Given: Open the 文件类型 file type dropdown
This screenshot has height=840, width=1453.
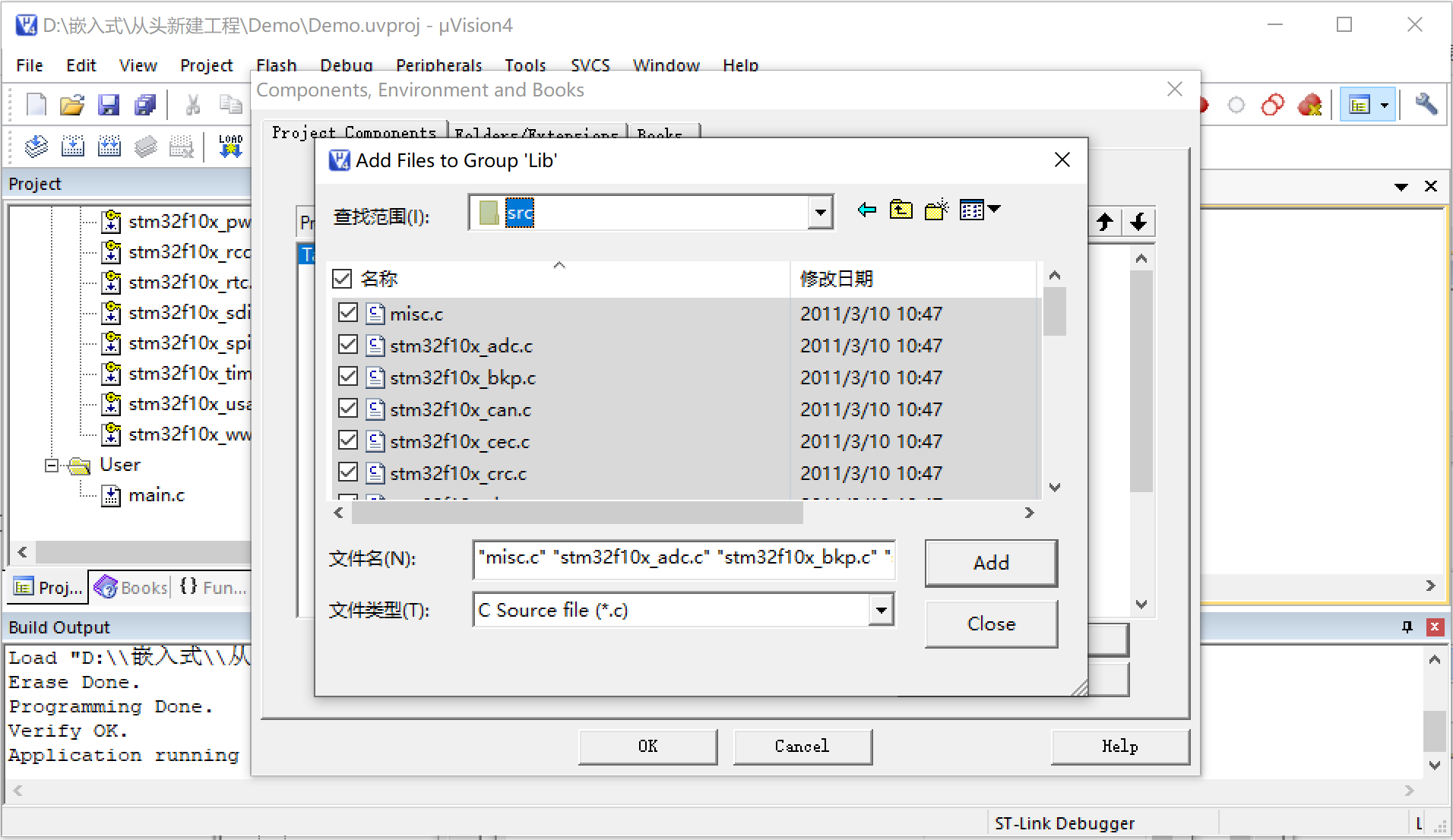Looking at the screenshot, I should 880,610.
